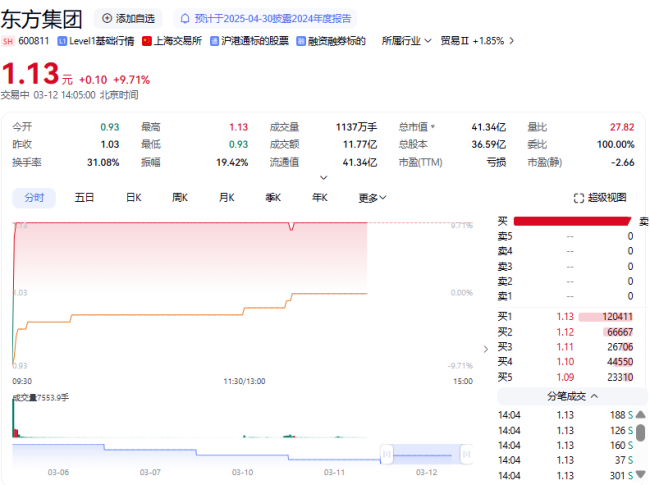Click the 上海交易所 flag icon
The image size is (650, 485).
pos(147,41)
